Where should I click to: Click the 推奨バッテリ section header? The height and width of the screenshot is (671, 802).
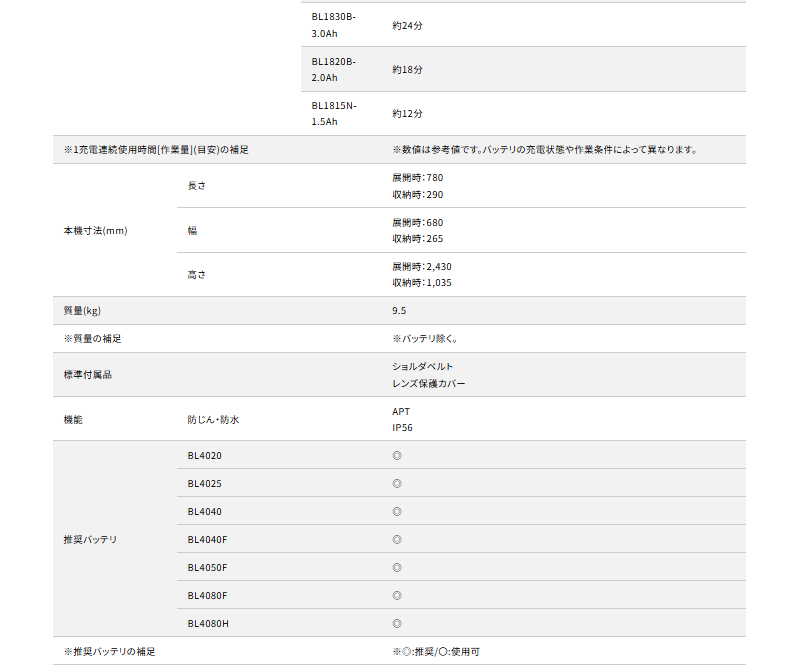(x=90, y=540)
